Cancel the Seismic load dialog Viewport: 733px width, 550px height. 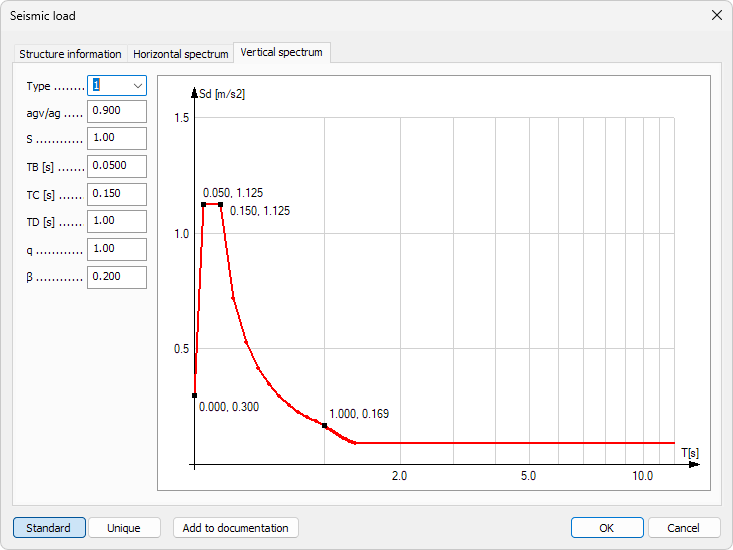click(684, 528)
